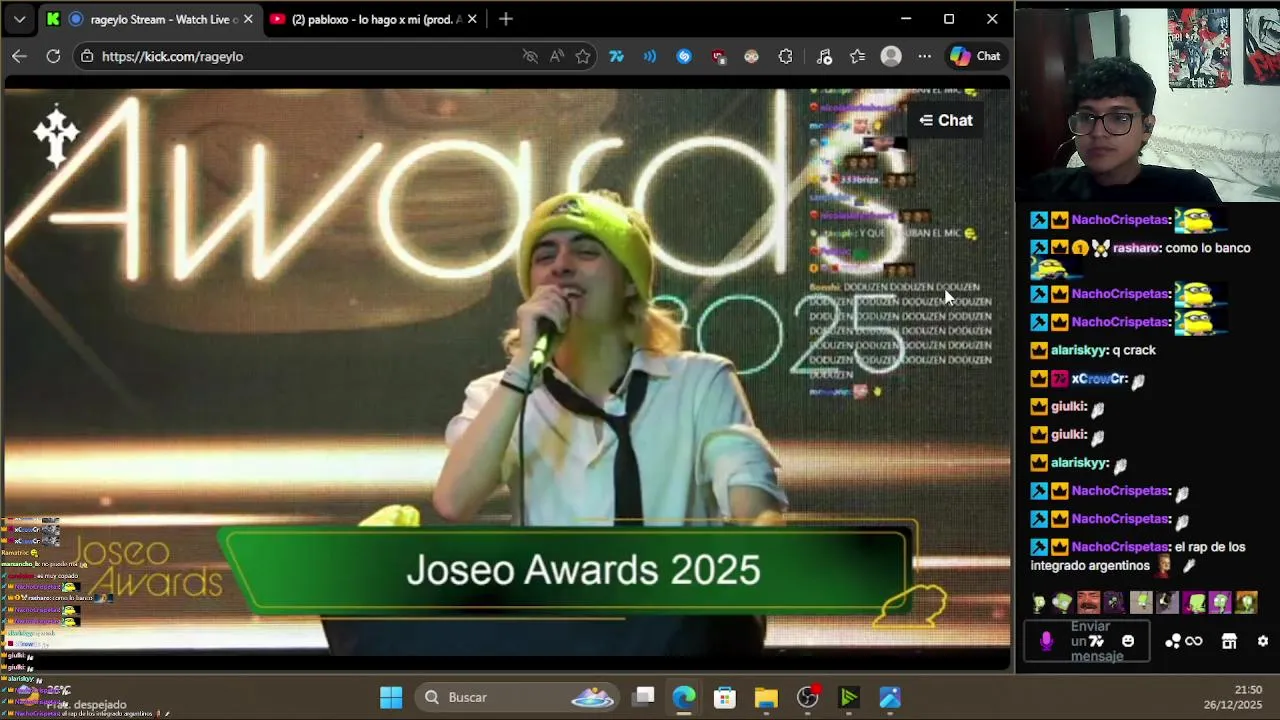Open the blue sound waves extension
Image resolution: width=1280 pixels, height=720 pixels.
click(650, 56)
